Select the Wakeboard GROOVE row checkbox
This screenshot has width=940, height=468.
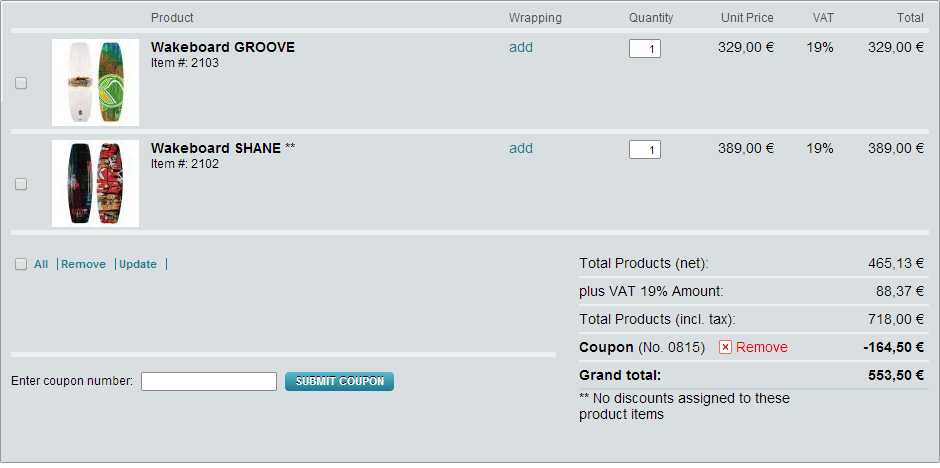click(x=21, y=83)
